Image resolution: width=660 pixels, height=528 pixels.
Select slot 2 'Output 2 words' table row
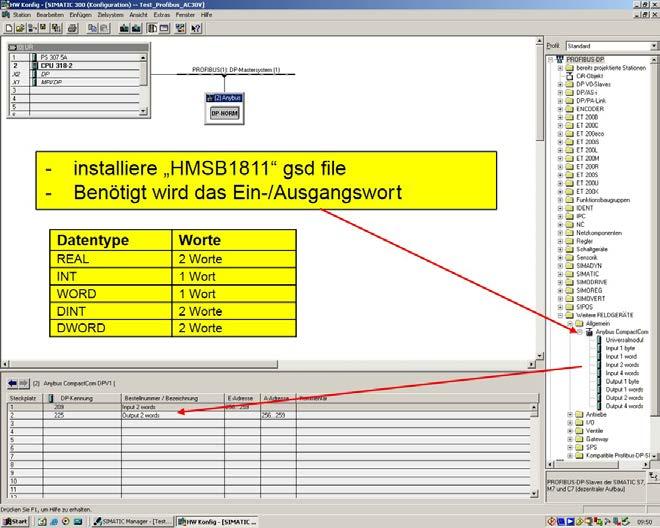tap(269, 416)
